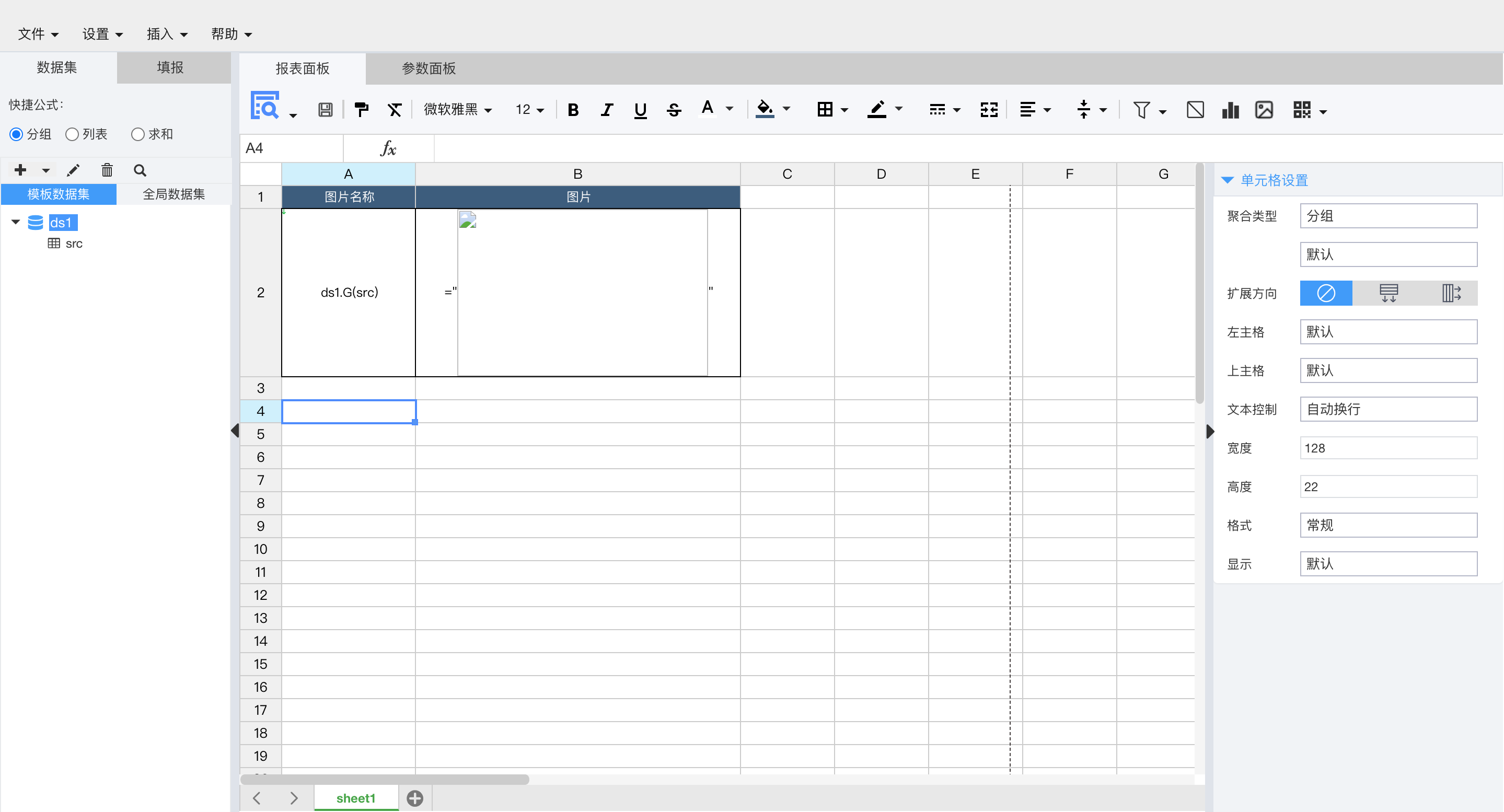Open the 微软雅黑 font dropdown
Viewport: 1504px width, 812px height.
[458, 110]
